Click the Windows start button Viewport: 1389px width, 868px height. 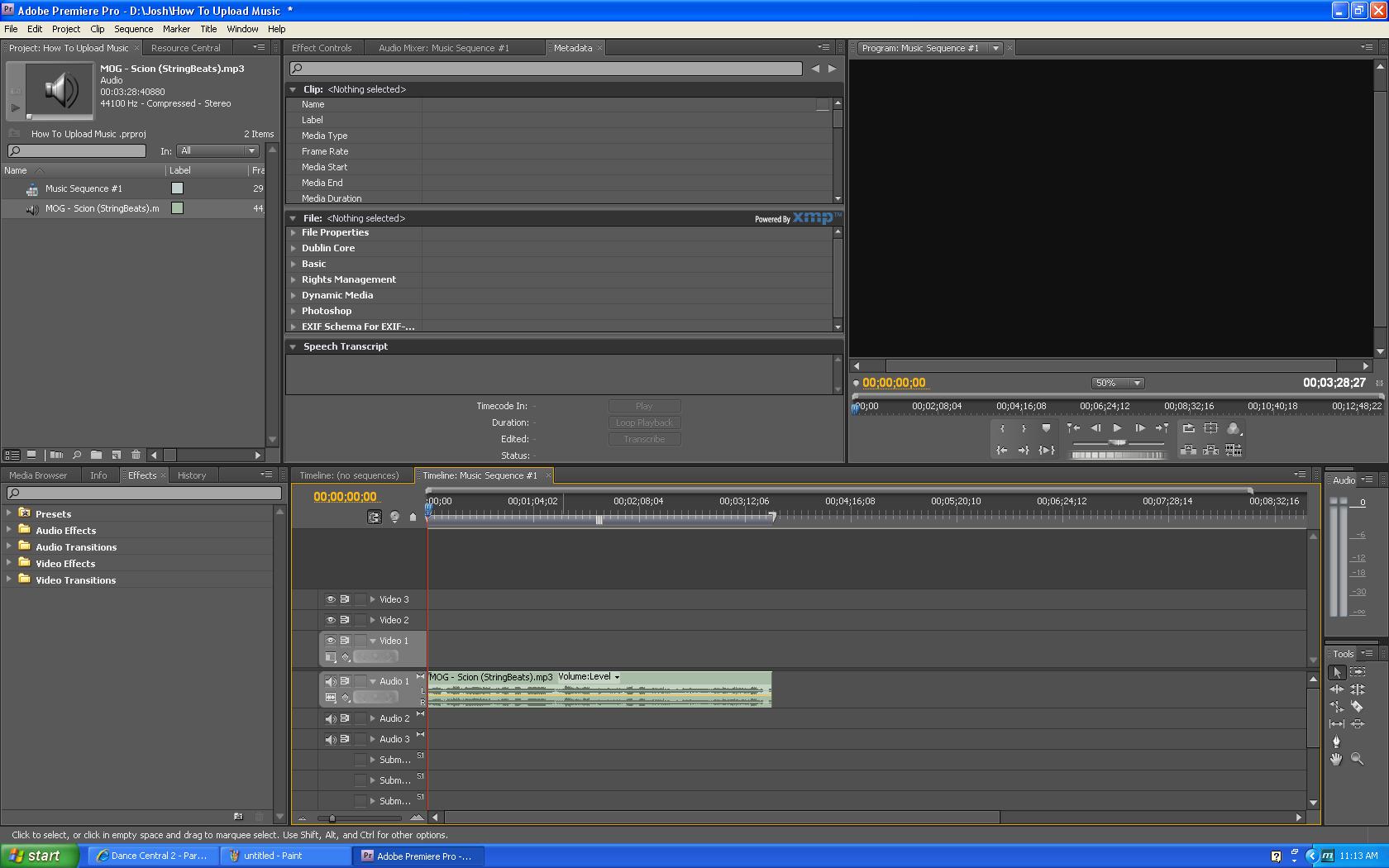(x=39, y=856)
